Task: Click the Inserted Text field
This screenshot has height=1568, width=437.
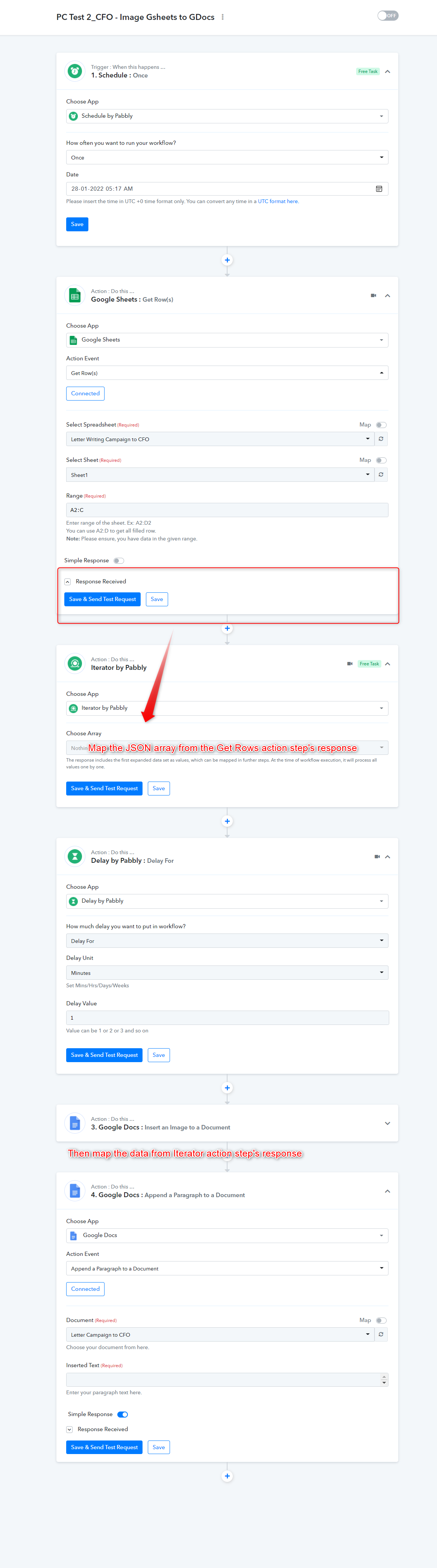Action: pyautogui.click(x=227, y=1380)
